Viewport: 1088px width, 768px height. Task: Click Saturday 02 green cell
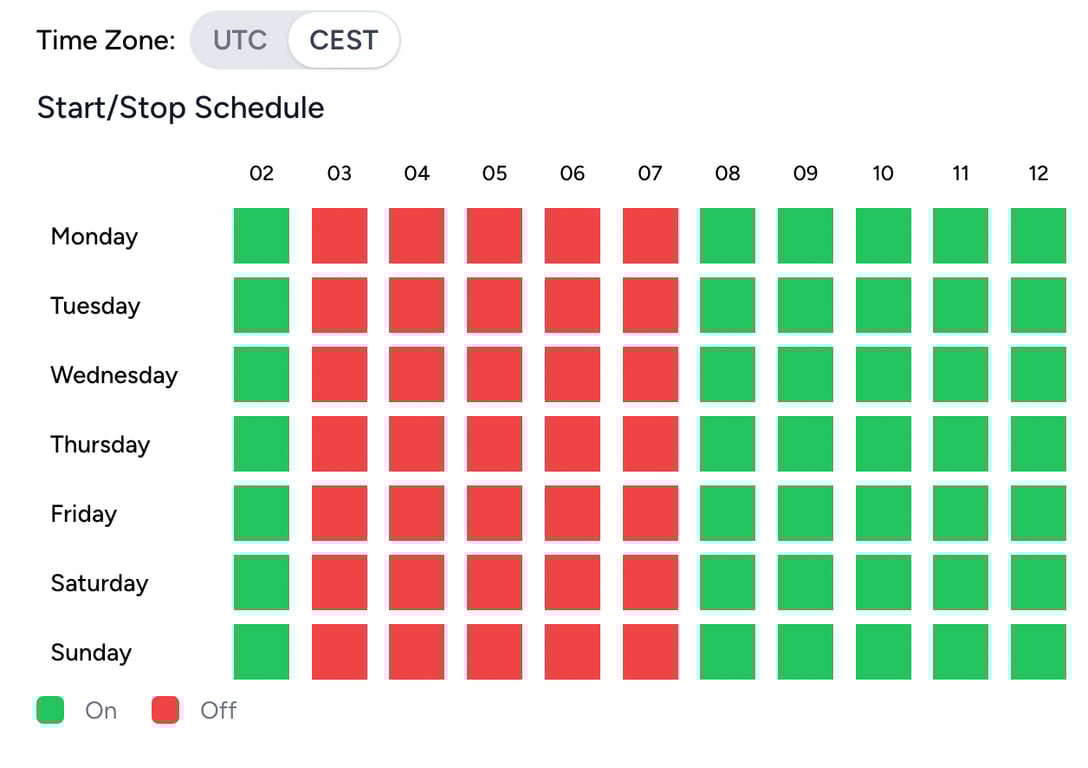(261, 582)
